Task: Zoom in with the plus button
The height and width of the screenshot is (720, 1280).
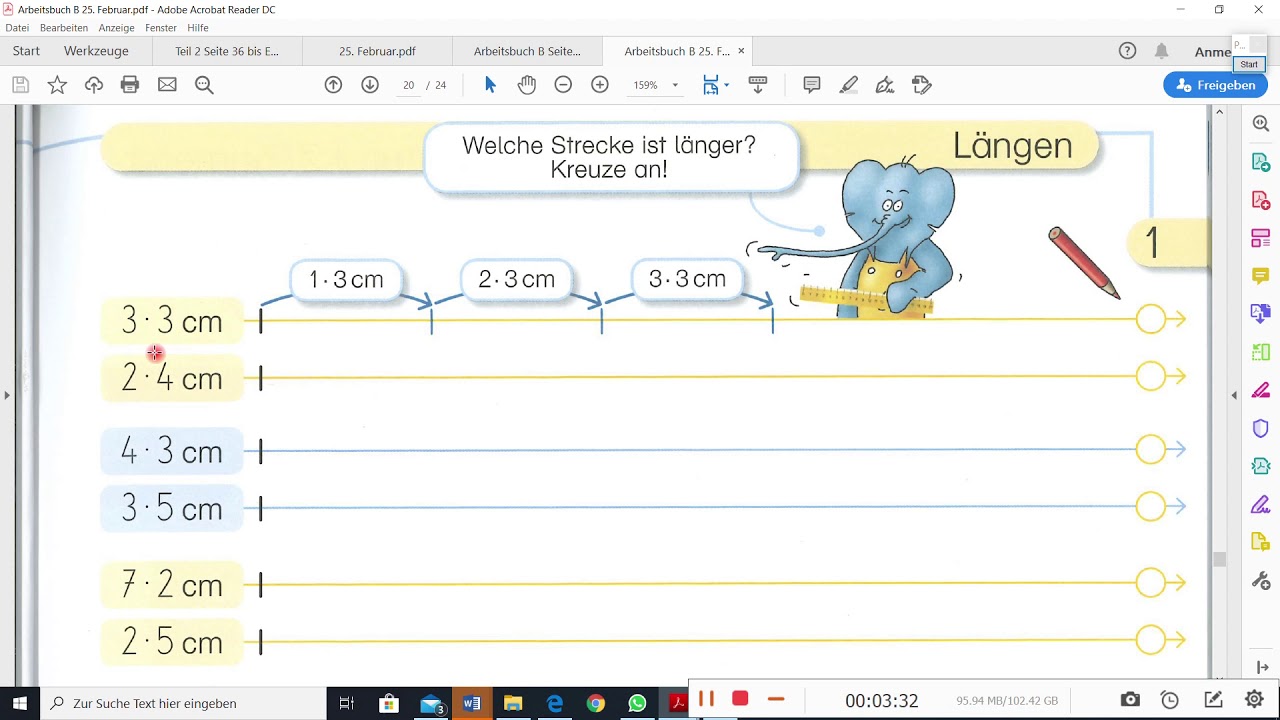Action: pos(600,85)
